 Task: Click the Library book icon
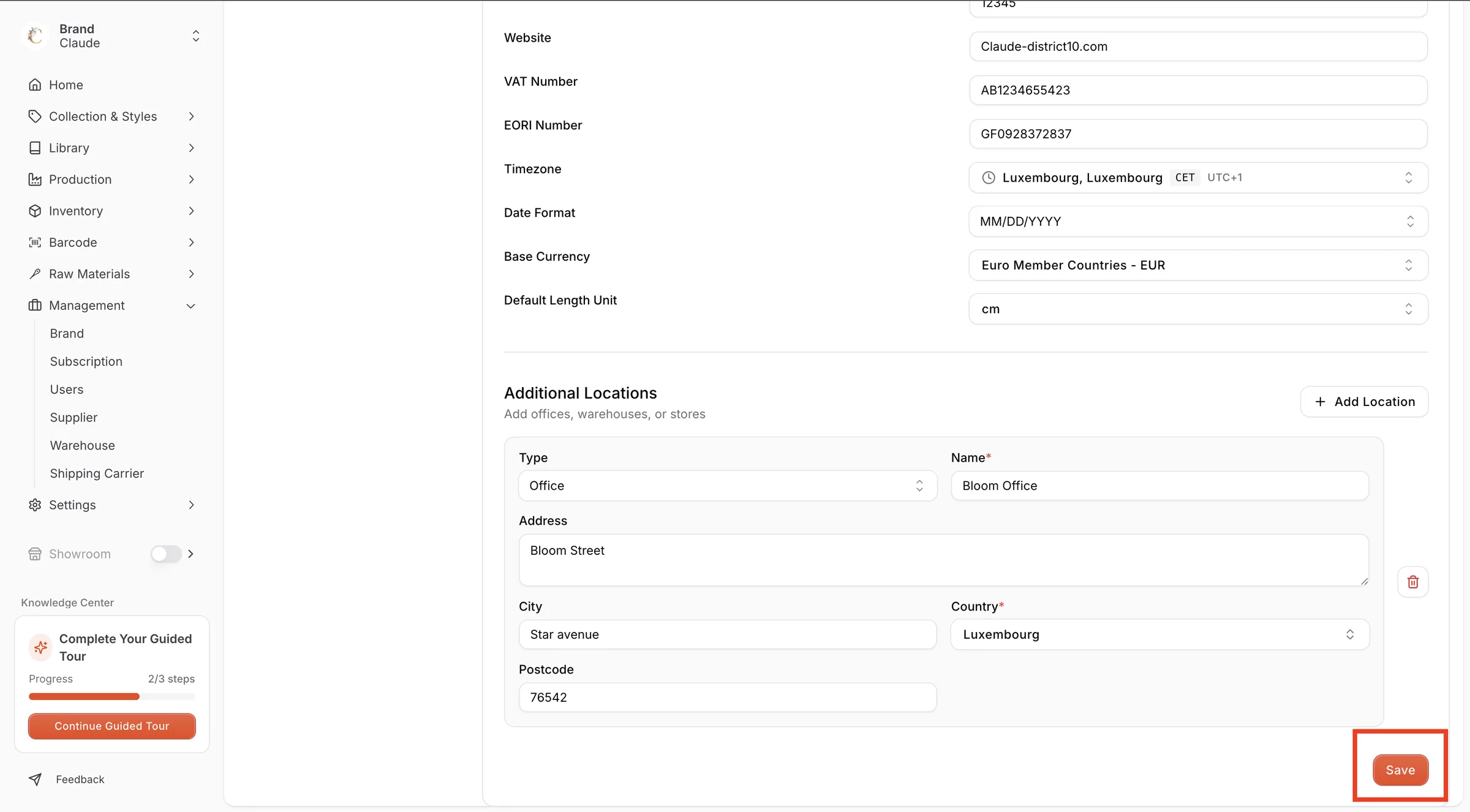coord(35,148)
